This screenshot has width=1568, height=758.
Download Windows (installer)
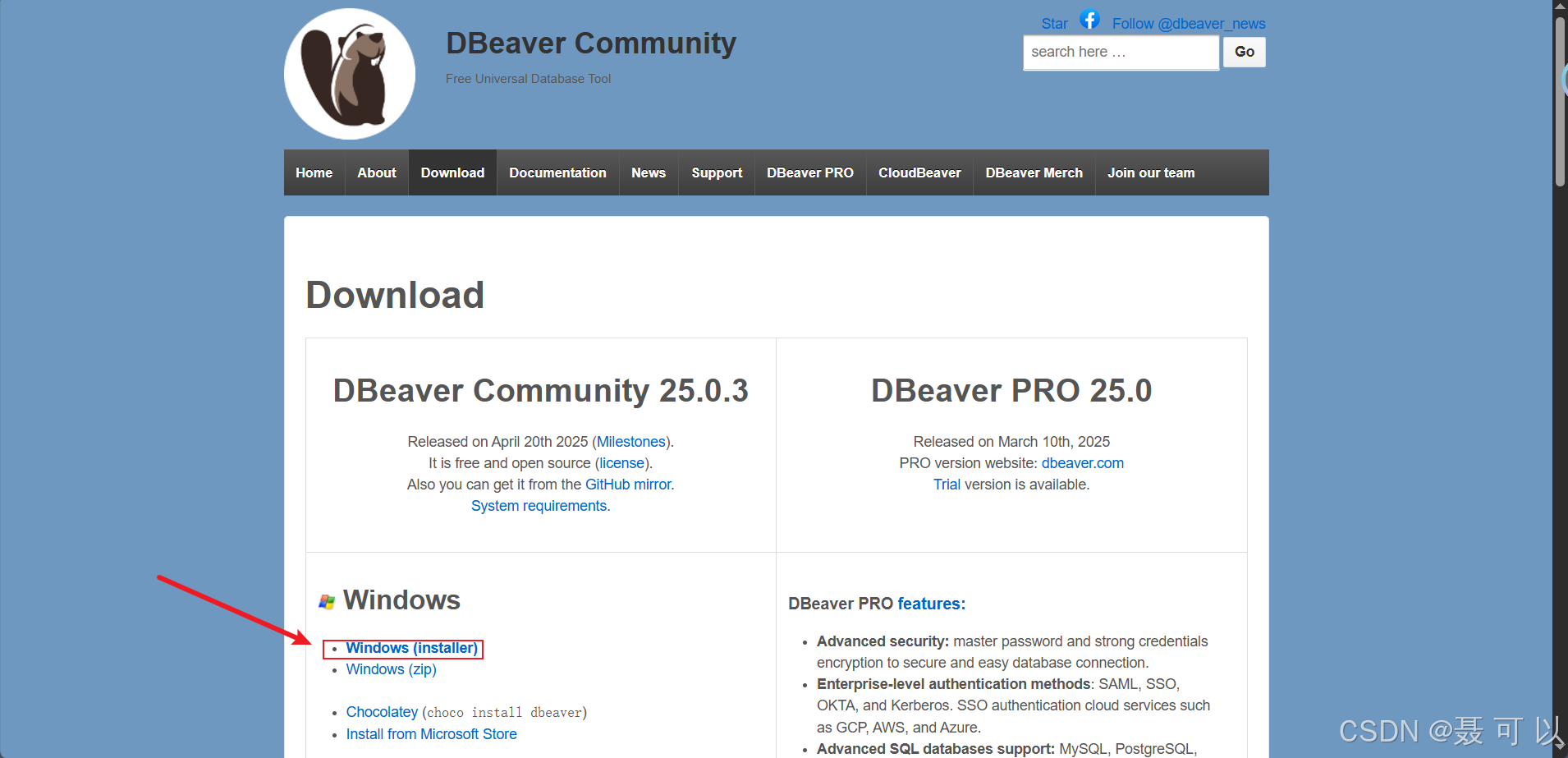412,648
